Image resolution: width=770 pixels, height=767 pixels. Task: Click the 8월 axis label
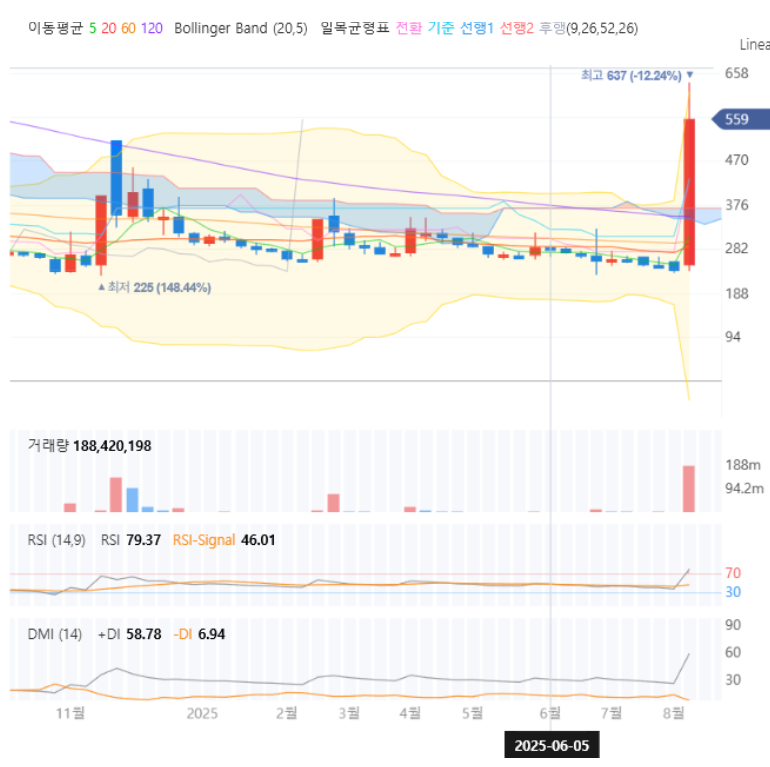tap(673, 713)
